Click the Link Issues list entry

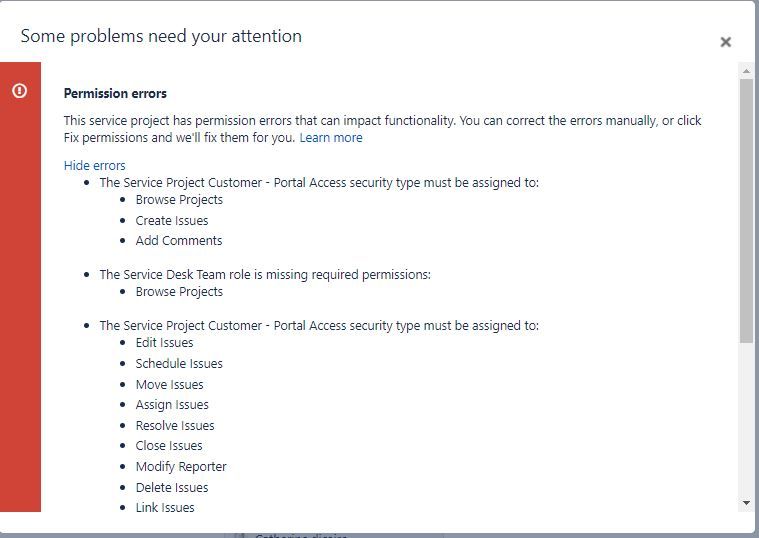[x=165, y=507]
